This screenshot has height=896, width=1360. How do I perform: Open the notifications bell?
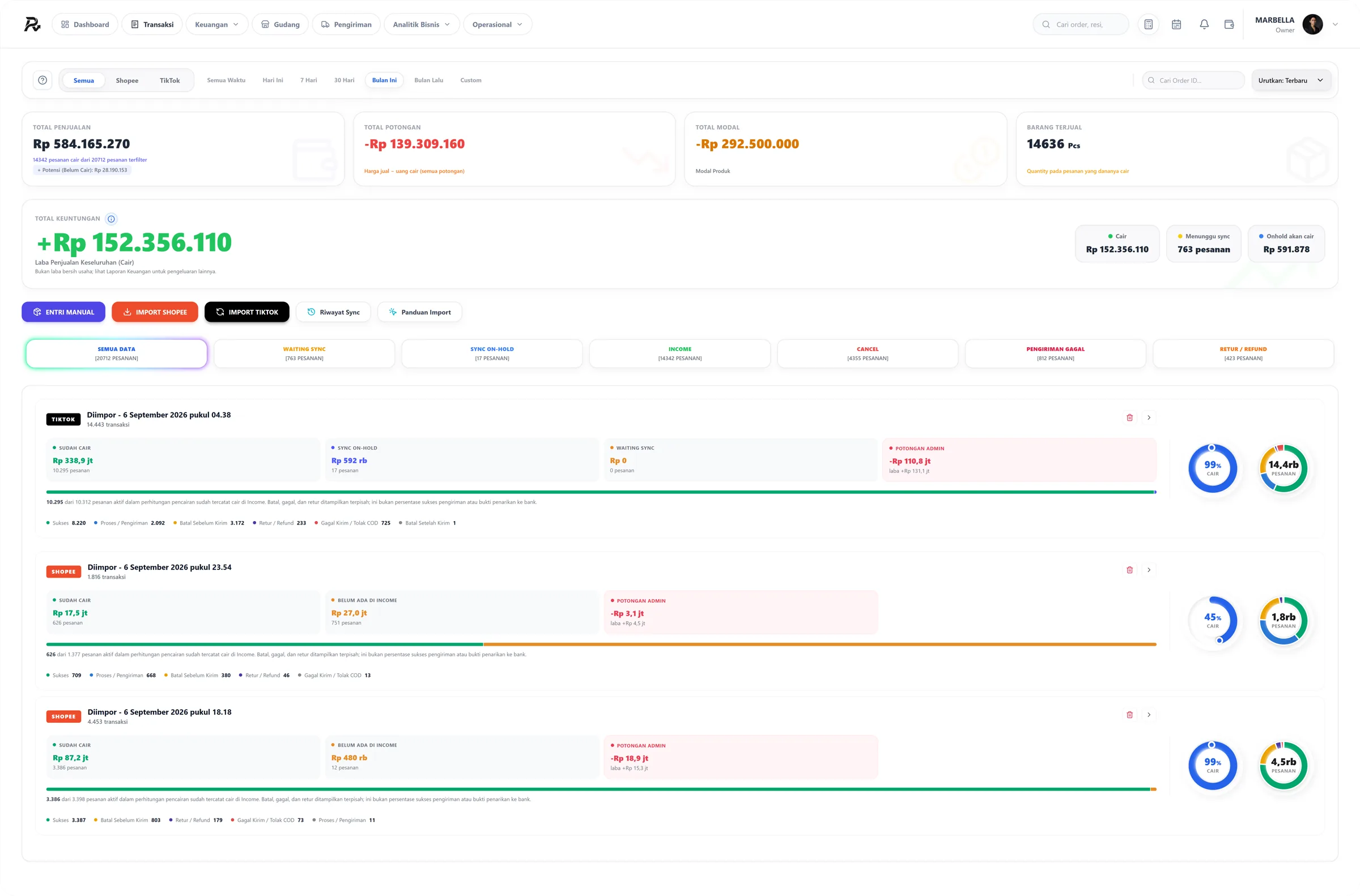(1204, 24)
